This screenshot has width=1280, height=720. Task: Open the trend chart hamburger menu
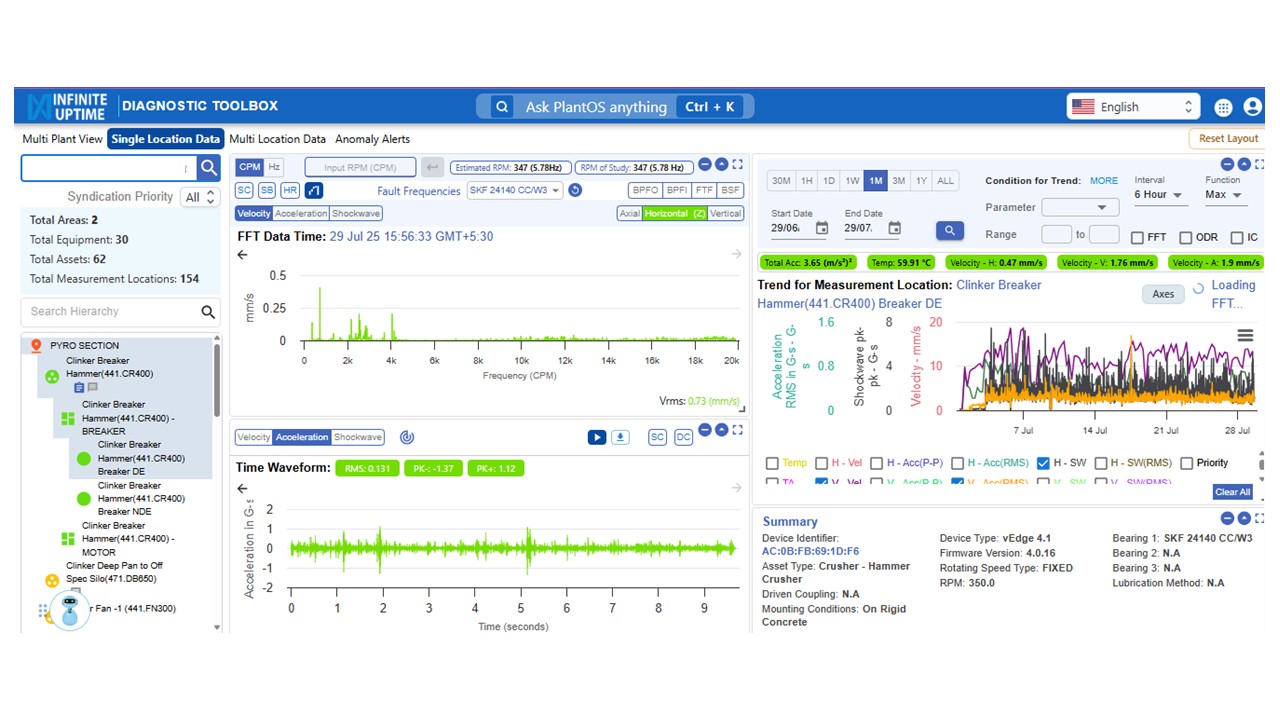pos(1245,336)
